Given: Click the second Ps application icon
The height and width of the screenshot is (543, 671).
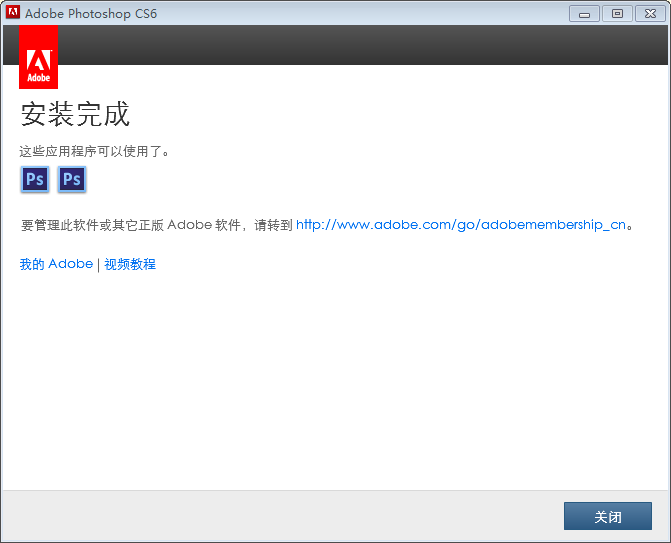Looking at the screenshot, I should [72, 179].
